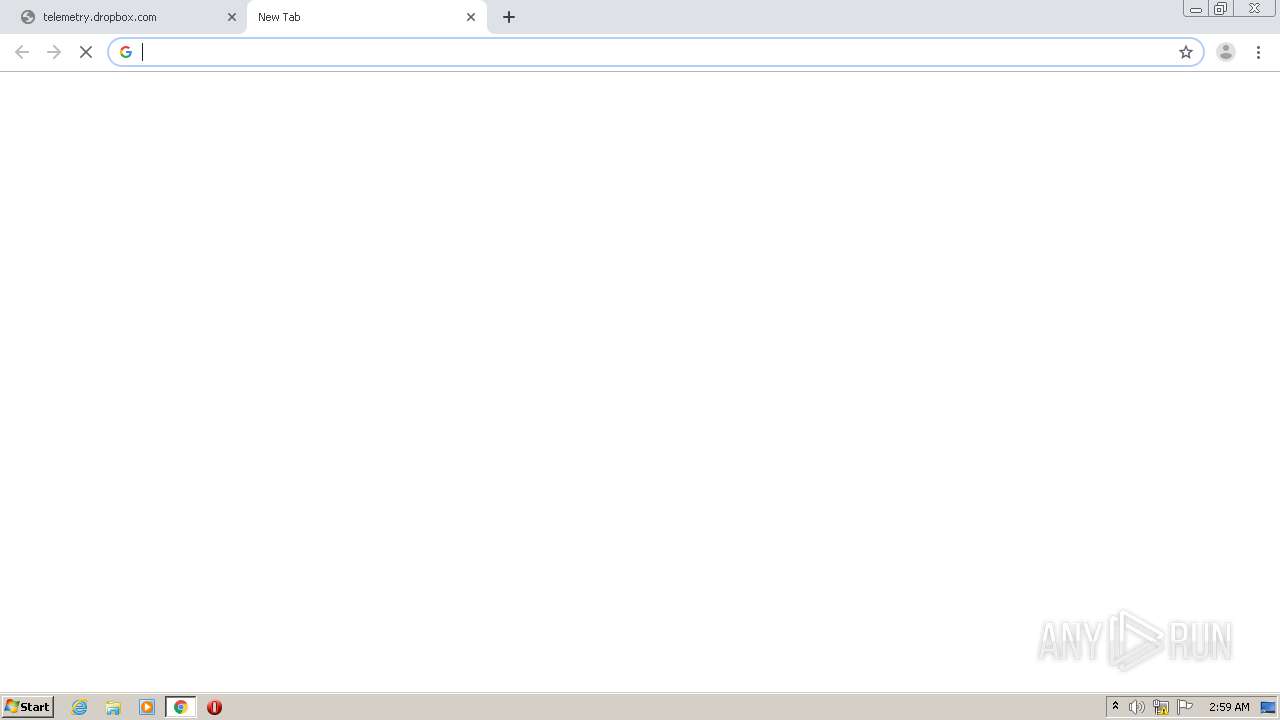Open the Chrome profile avatar menu
The image size is (1280, 720).
click(x=1226, y=52)
